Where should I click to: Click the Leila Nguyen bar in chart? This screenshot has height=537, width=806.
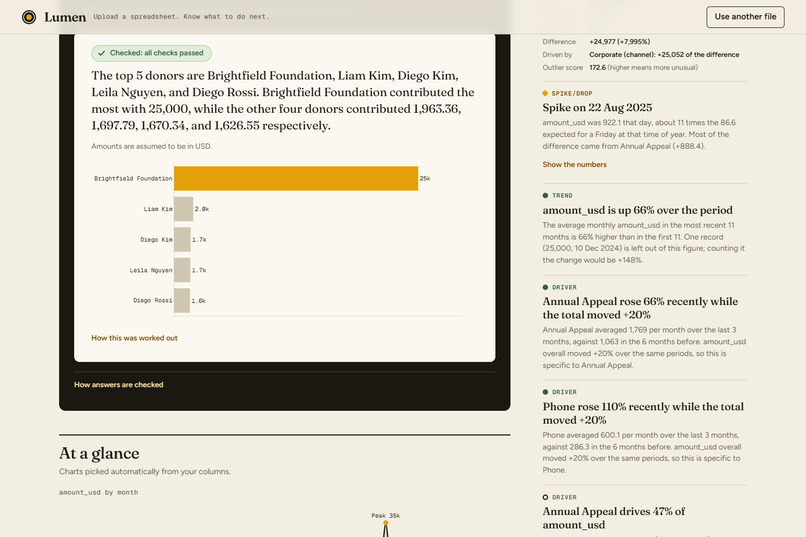(182, 270)
